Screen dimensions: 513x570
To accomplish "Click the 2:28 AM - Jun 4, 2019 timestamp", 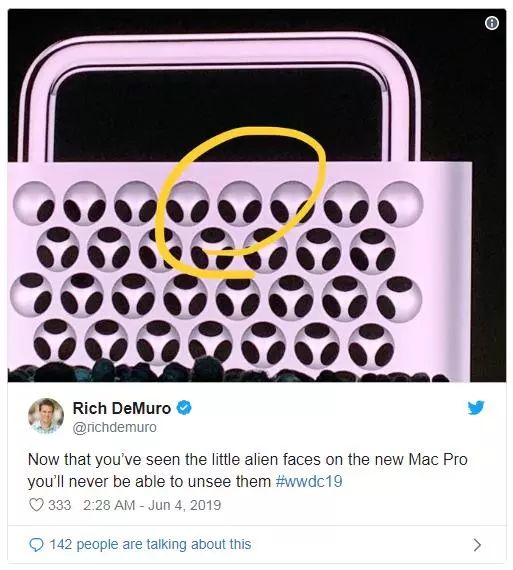I will (x=152, y=505).
